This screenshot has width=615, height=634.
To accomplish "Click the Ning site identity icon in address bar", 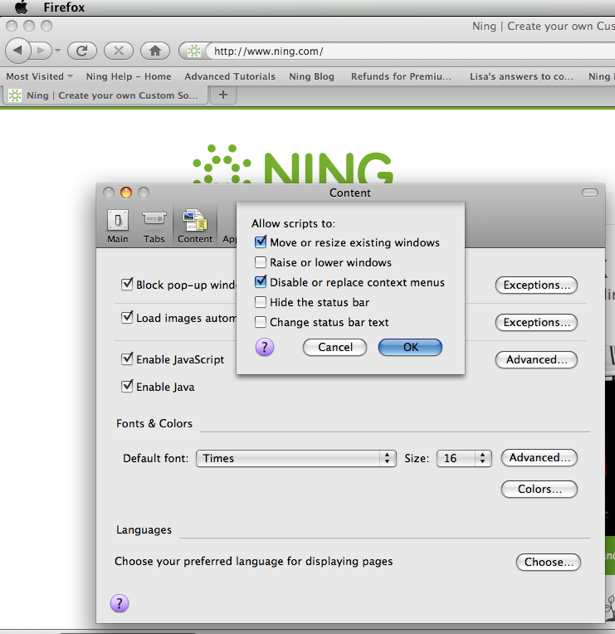I will pos(194,51).
